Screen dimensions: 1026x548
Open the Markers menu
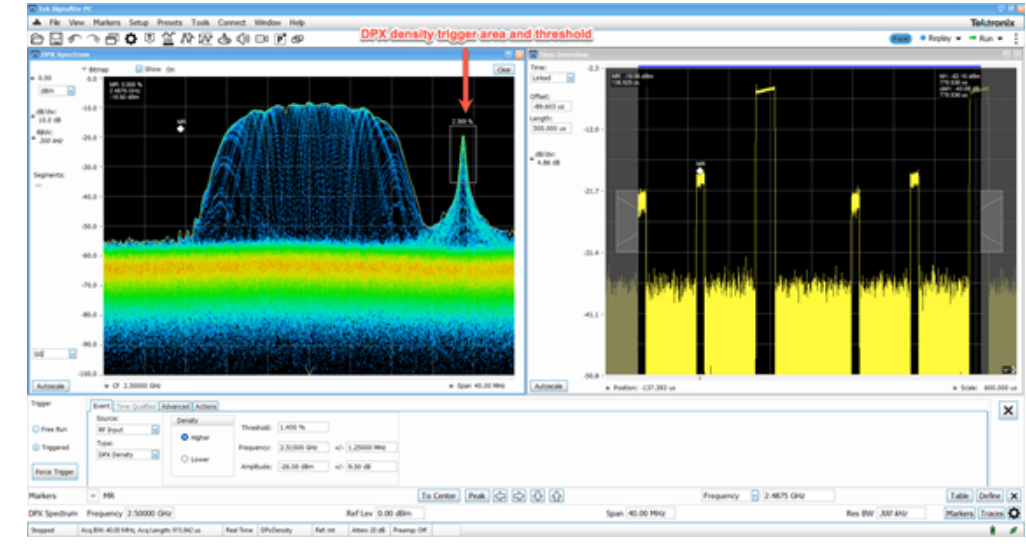click(107, 22)
